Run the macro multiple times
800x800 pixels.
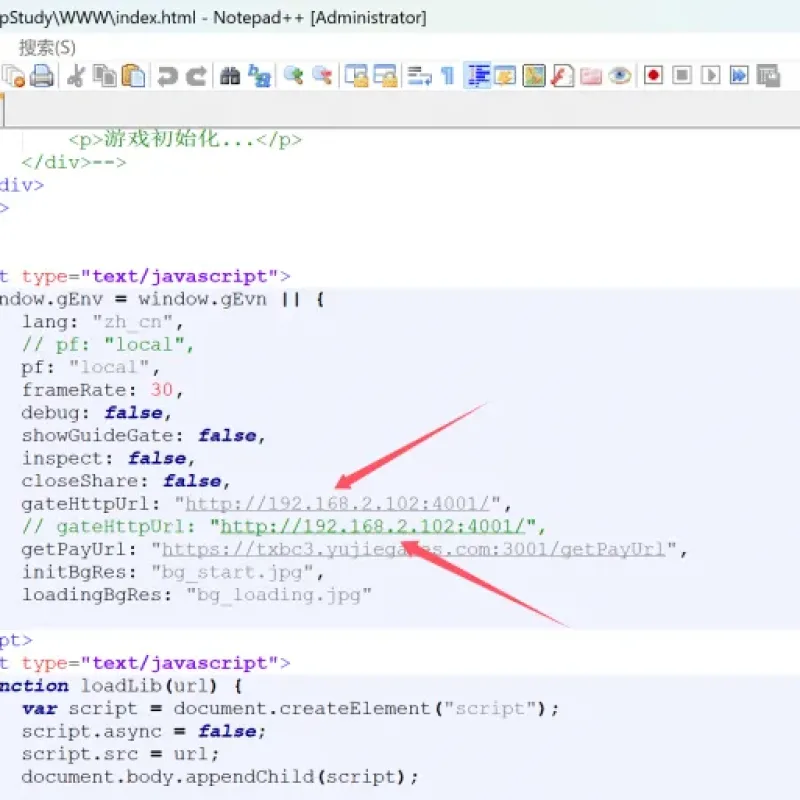[x=739, y=76]
